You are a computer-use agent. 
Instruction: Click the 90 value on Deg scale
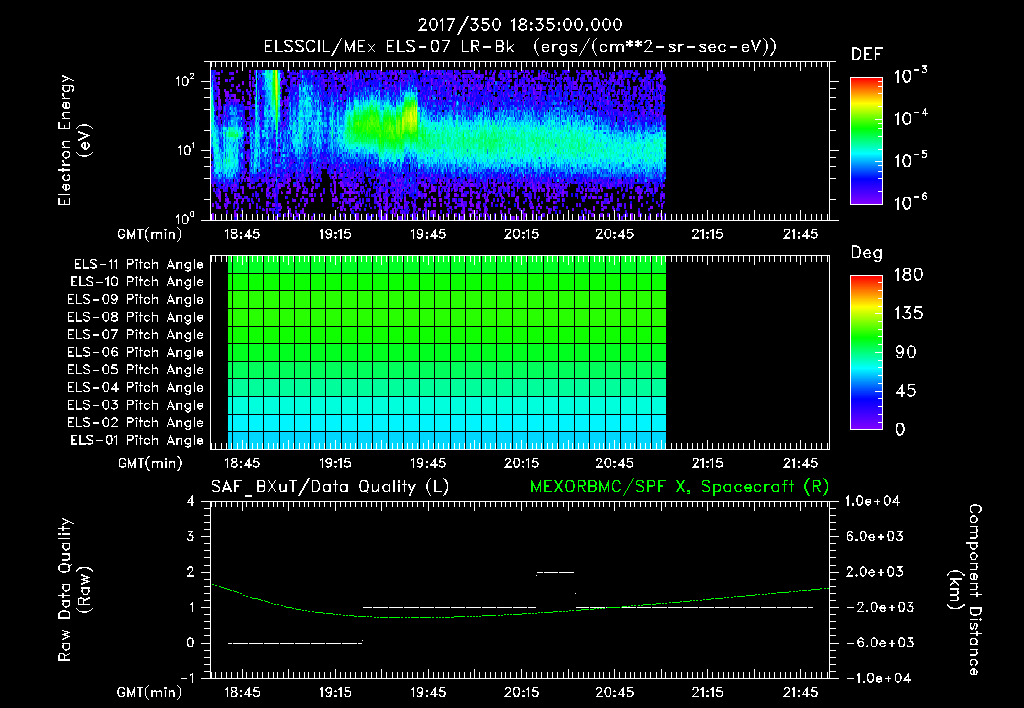906,353
